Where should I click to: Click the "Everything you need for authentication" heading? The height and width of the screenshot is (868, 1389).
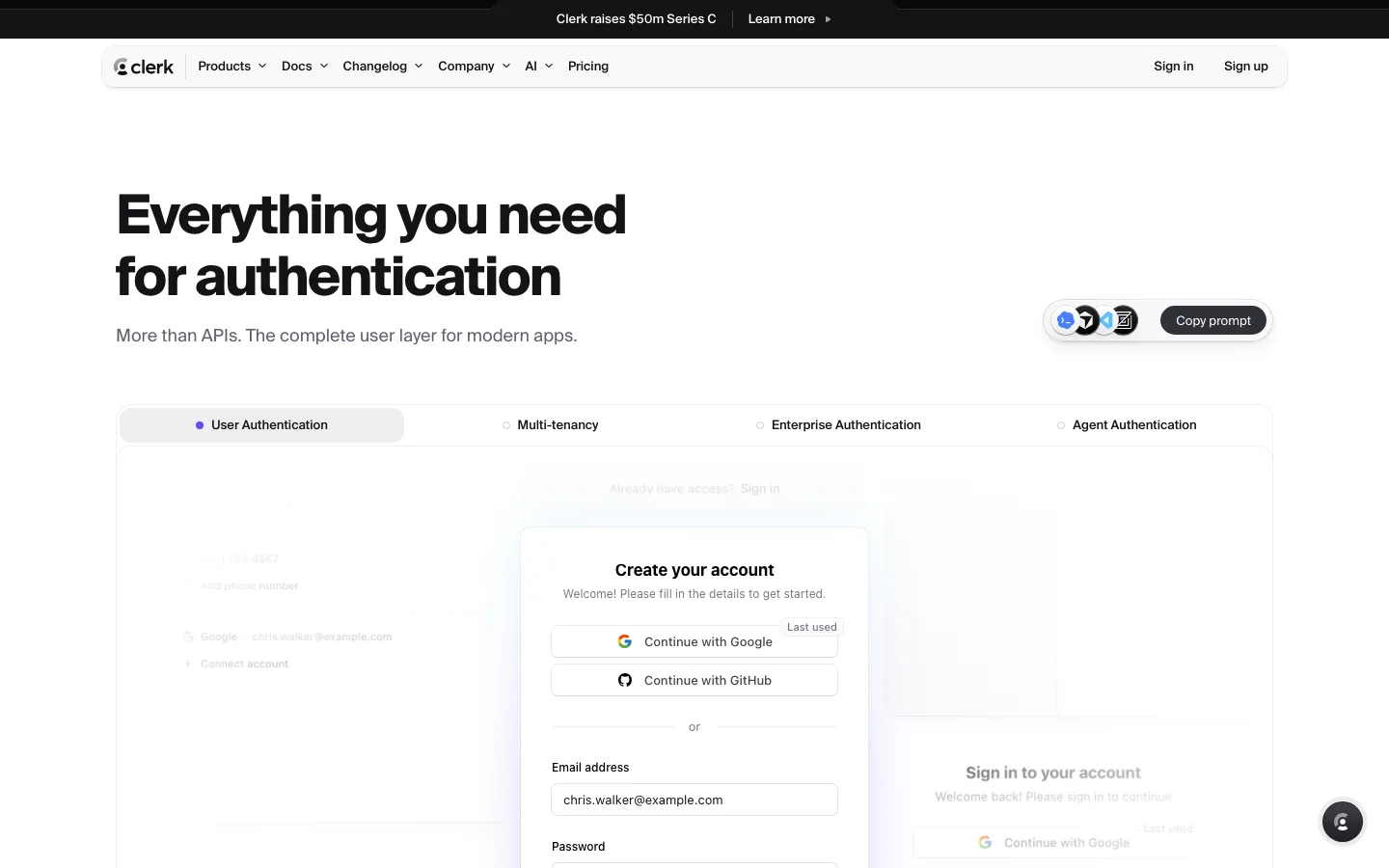coord(371,245)
